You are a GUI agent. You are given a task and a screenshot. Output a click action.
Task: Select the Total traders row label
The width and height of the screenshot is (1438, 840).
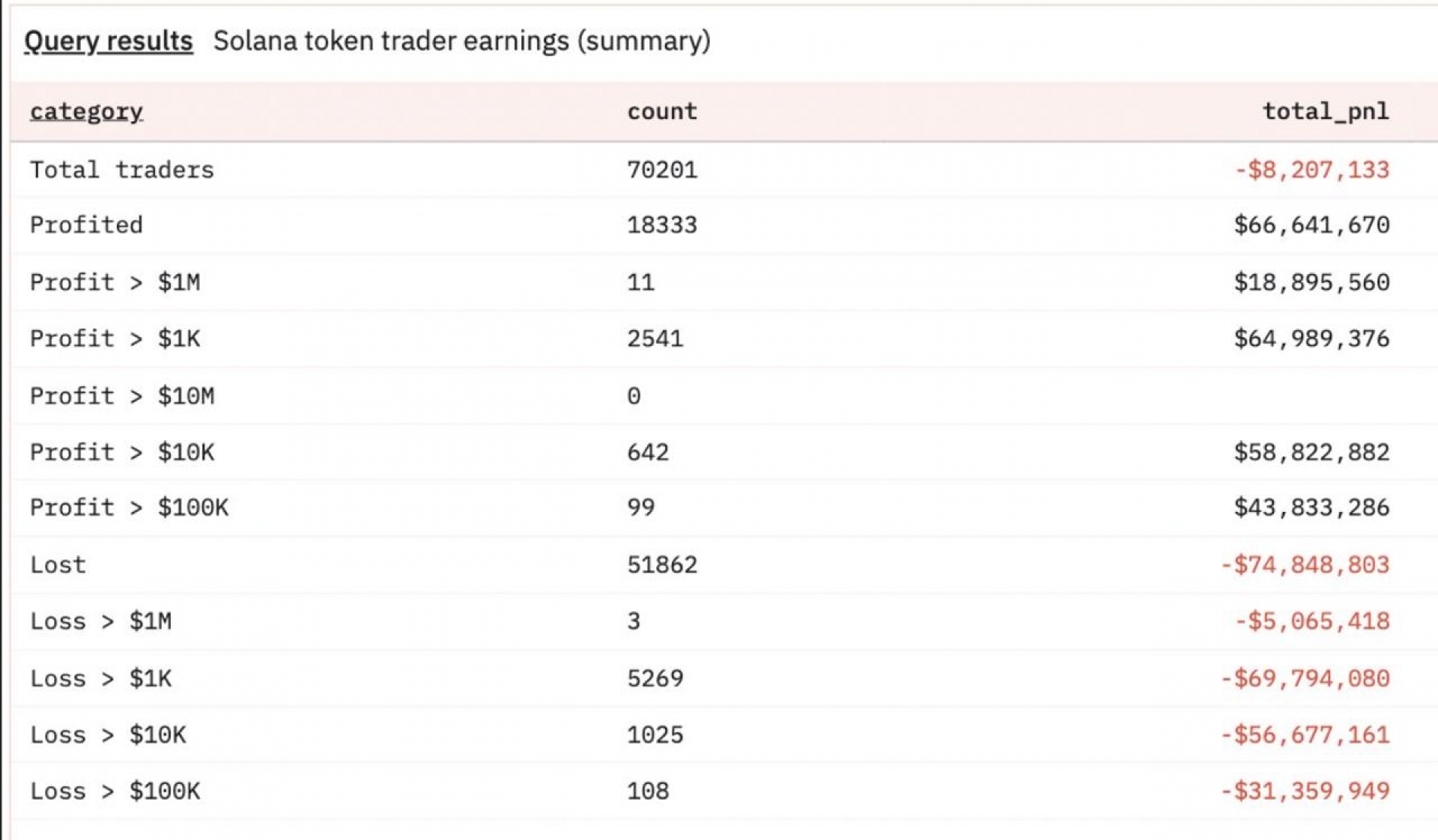tap(121, 170)
